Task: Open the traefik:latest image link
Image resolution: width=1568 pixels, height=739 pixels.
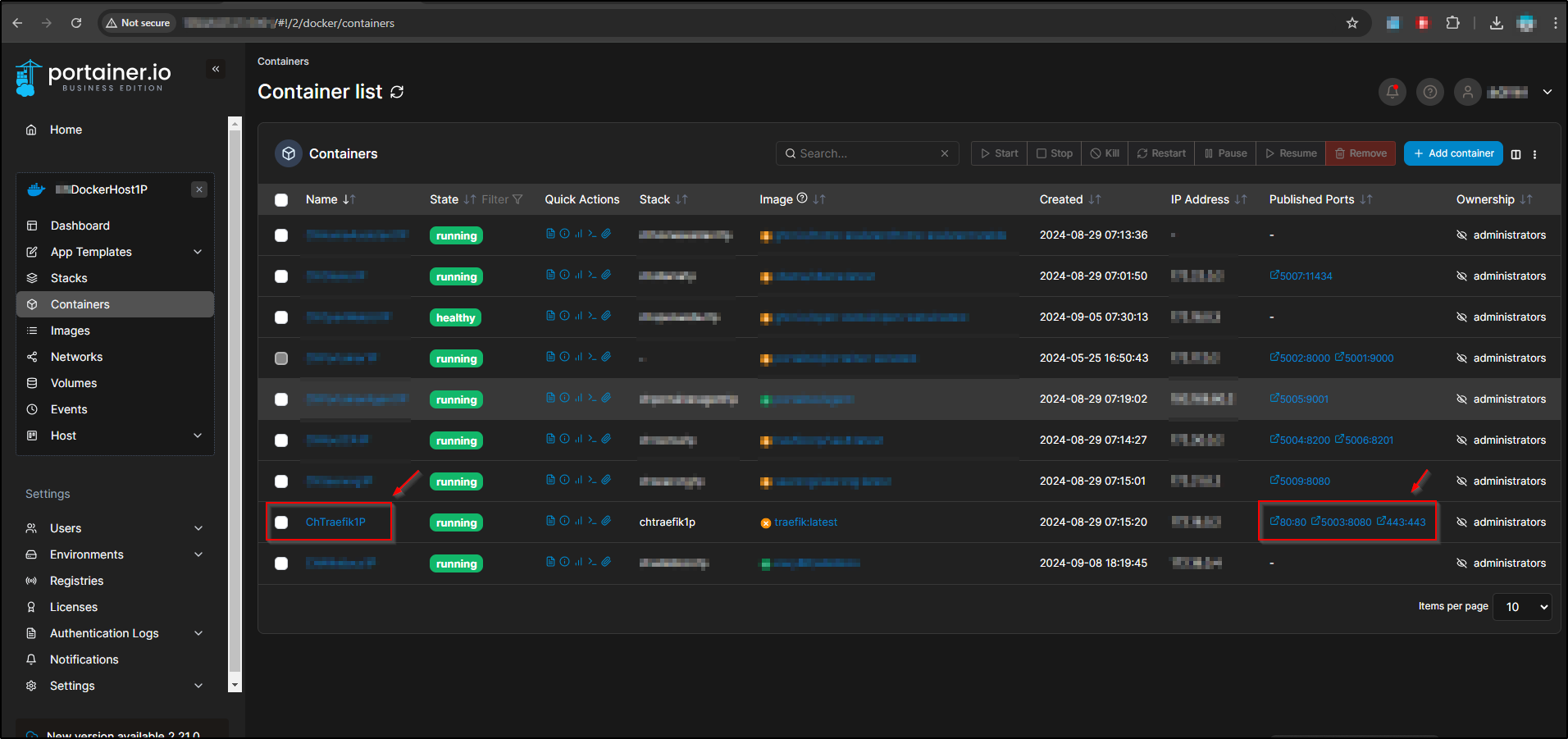Action: coord(805,522)
